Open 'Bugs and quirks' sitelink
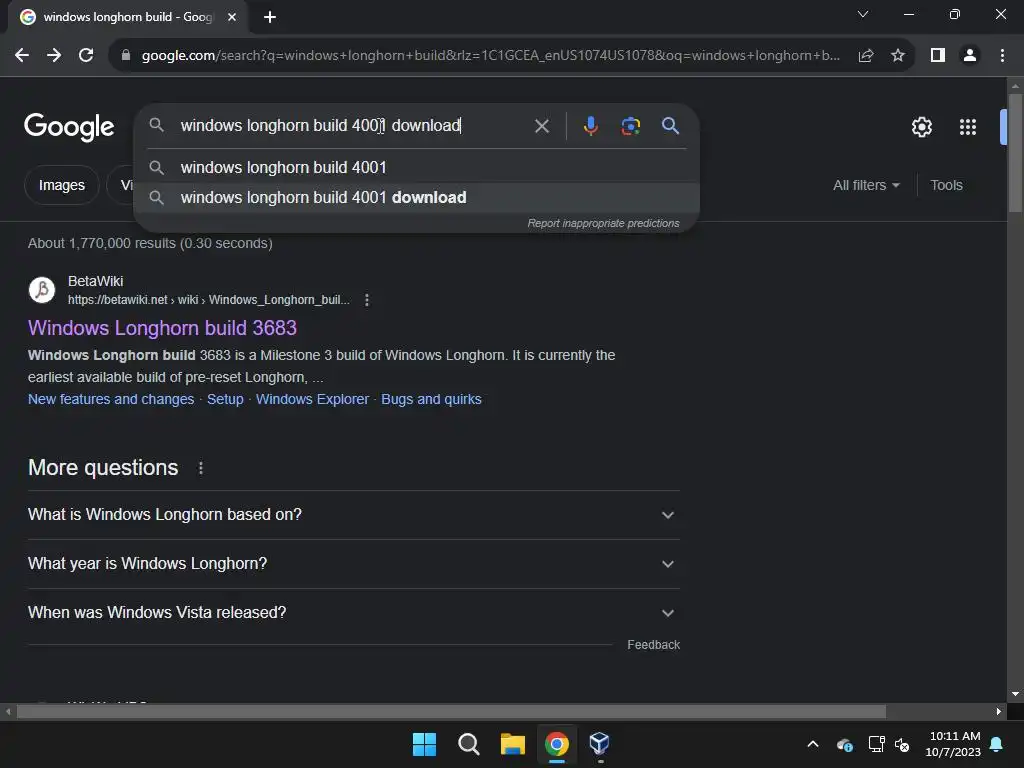 click(x=431, y=399)
